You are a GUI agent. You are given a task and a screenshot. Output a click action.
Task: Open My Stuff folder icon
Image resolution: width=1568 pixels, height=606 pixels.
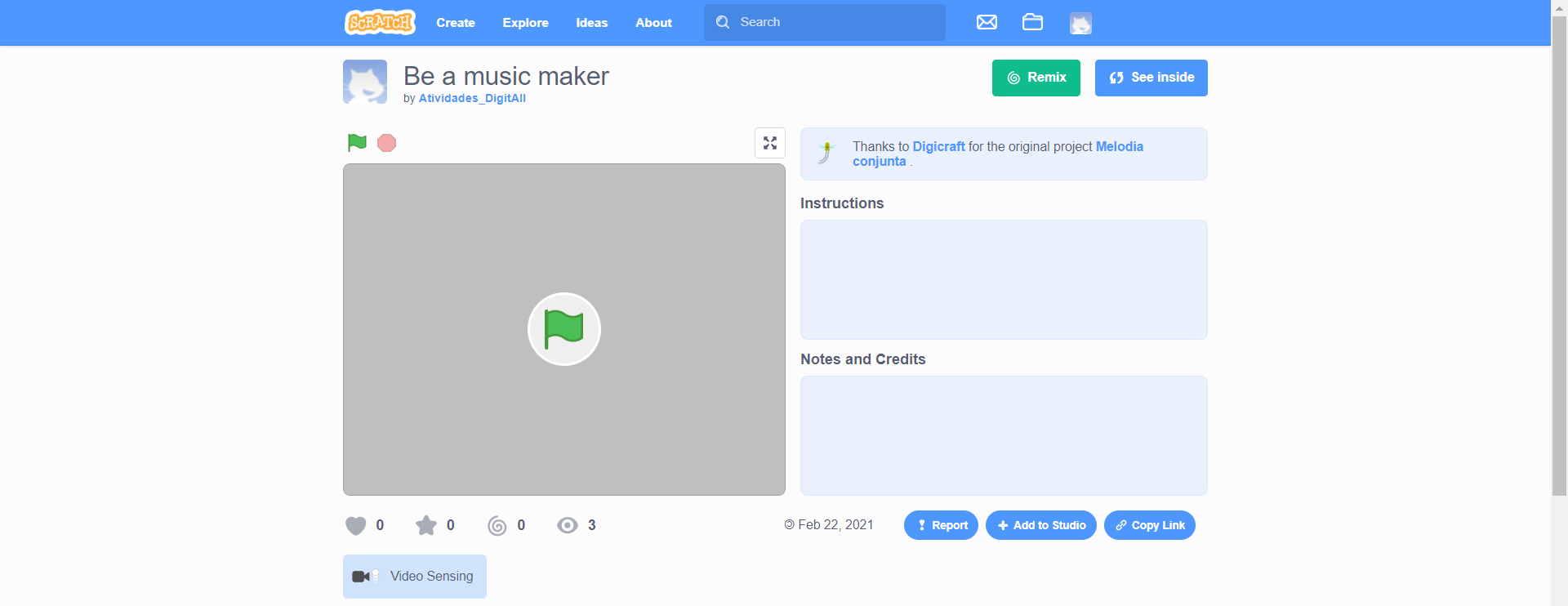pos(1032,22)
